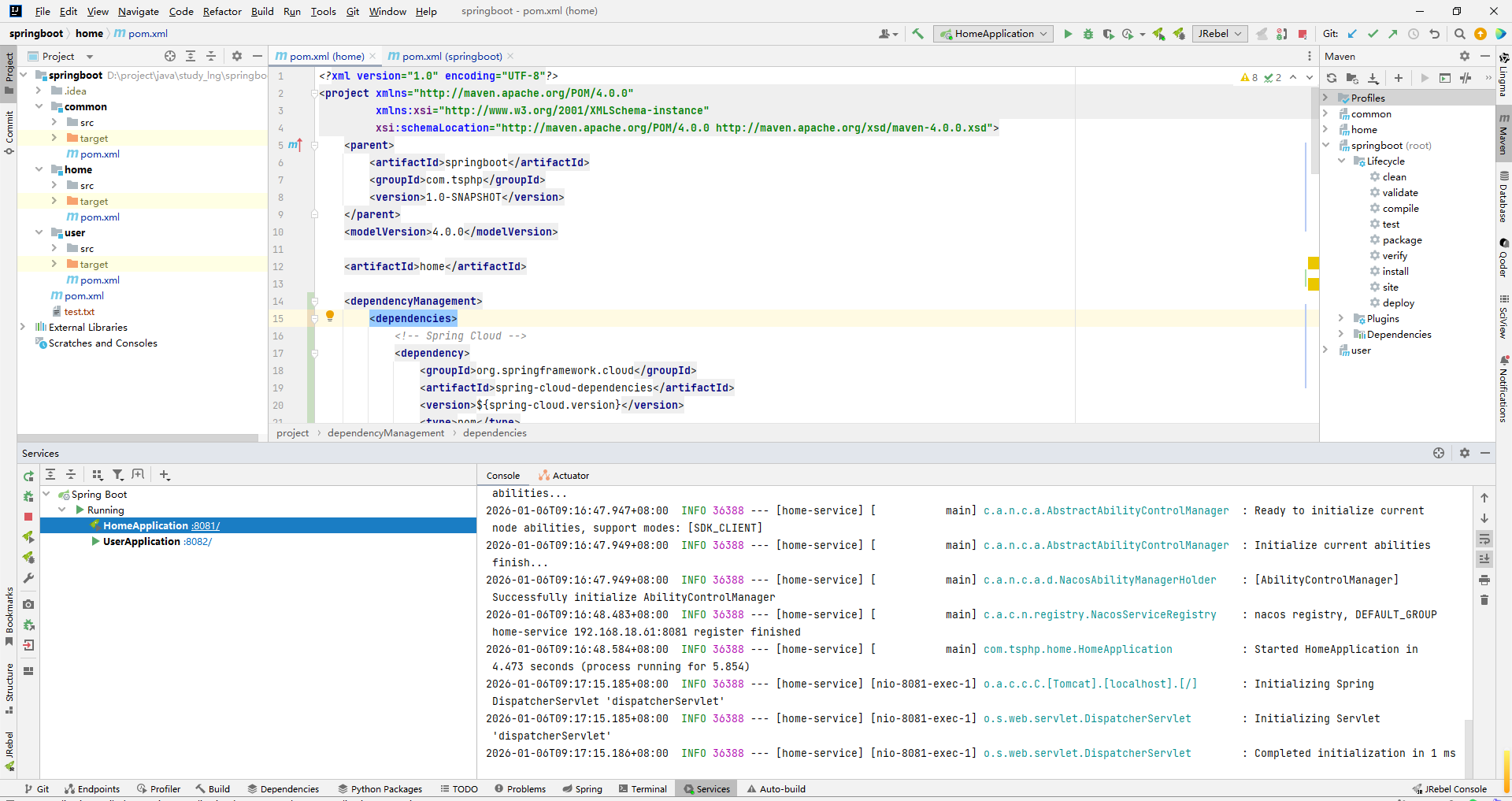Open the UserApplication :8082/ link

coord(198,541)
